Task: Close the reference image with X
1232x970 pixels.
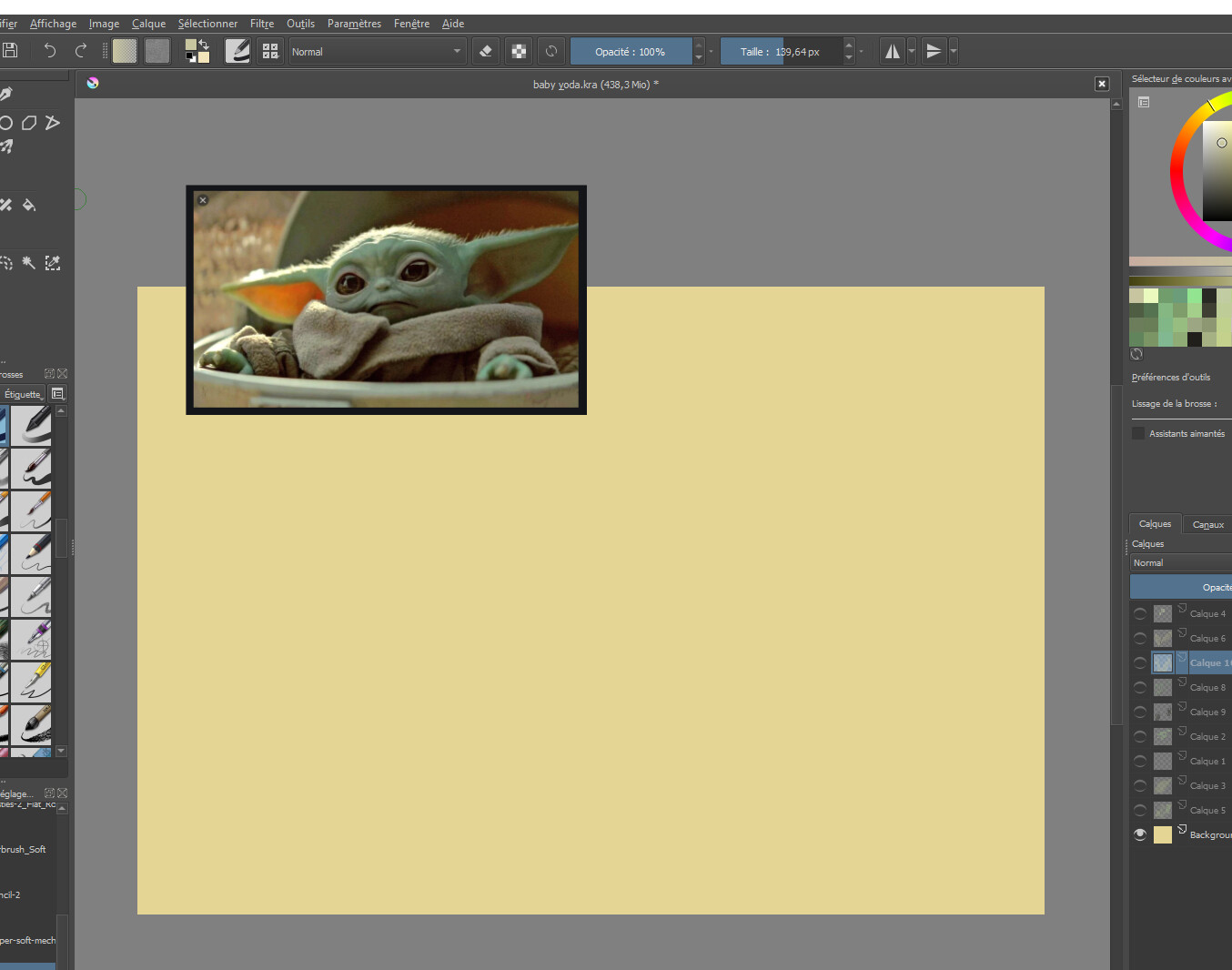Action: (203, 200)
